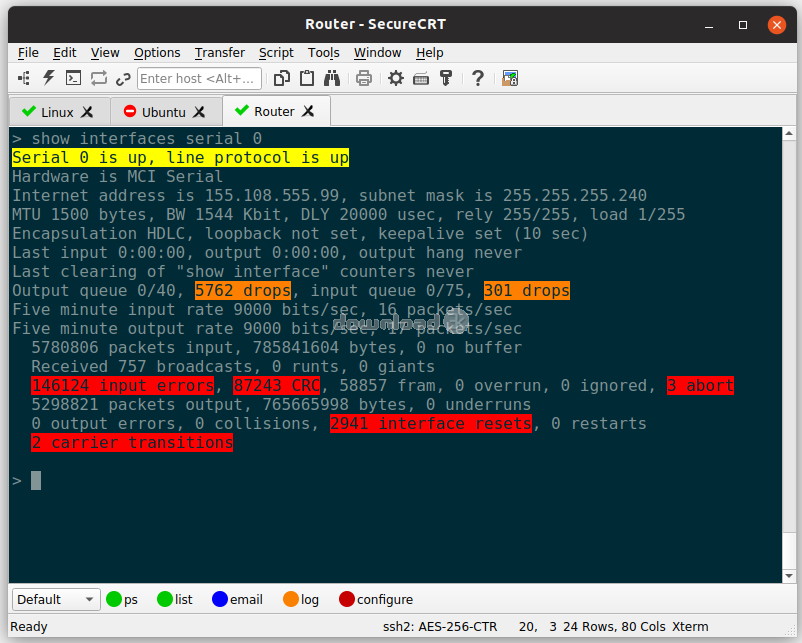Click the 'Hardware is MCI Serial' line
The height and width of the screenshot is (643, 802).
coord(118,176)
